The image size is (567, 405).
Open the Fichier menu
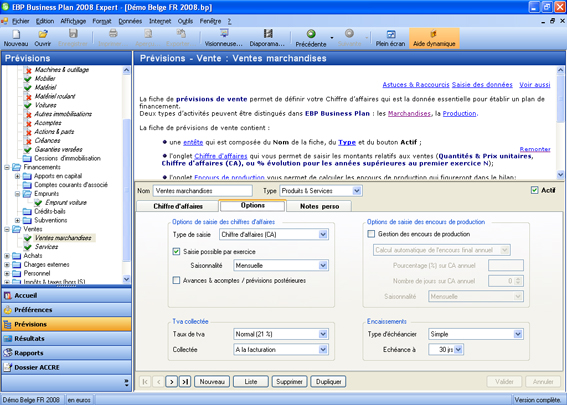pos(21,21)
